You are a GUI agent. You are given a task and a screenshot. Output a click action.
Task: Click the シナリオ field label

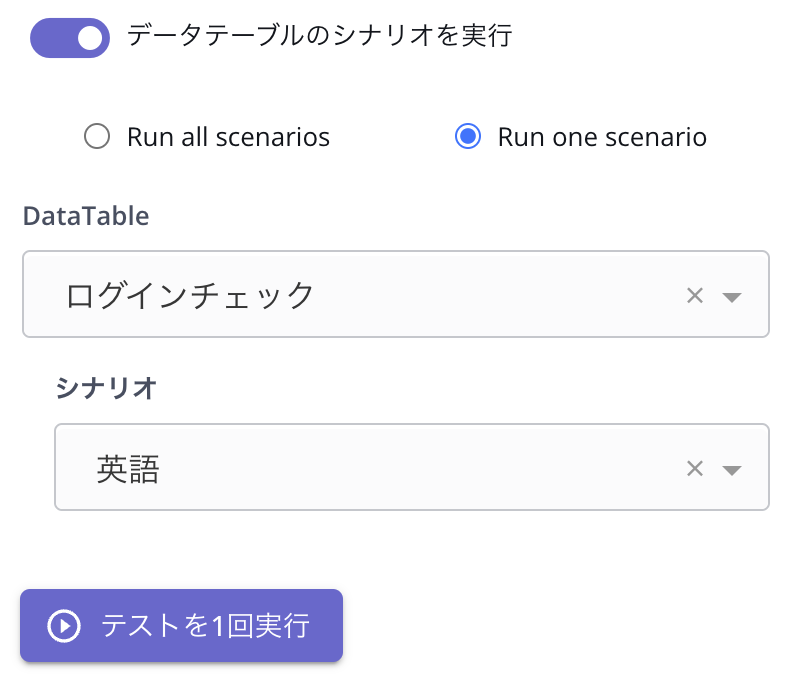pos(106,389)
